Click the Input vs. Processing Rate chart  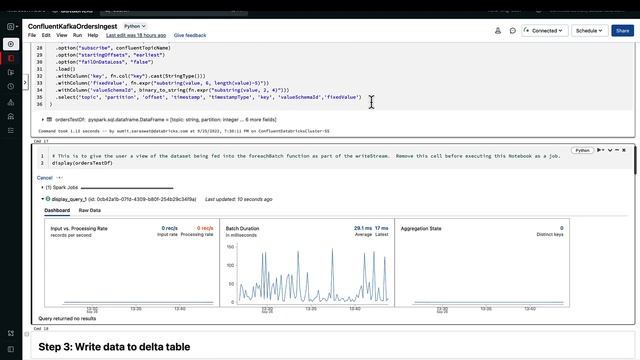pos(132,263)
